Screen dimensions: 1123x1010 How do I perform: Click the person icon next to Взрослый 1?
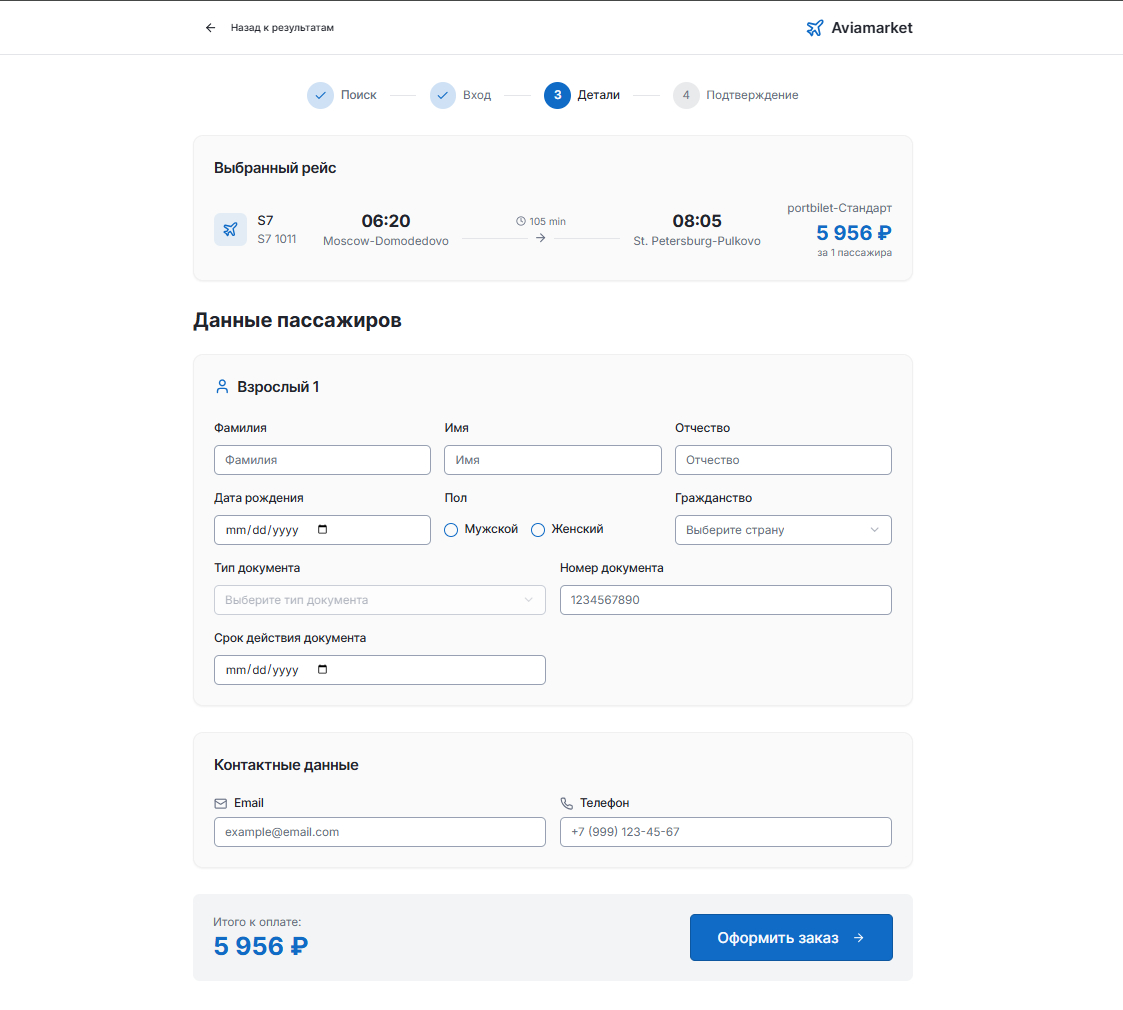(222, 387)
